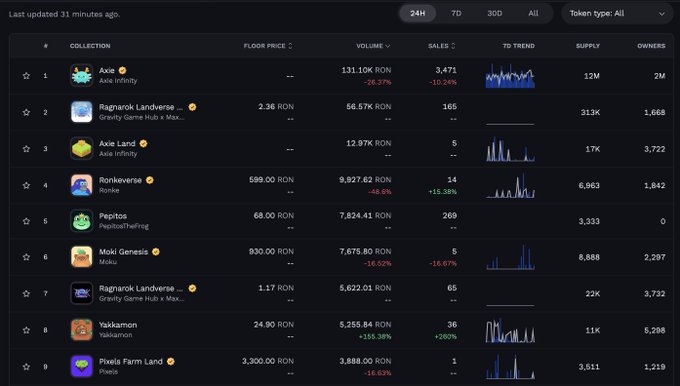Image resolution: width=680 pixels, height=386 pixels.
Task: Click the Last updated 31 minutes ago text
Action: [64, 14]
